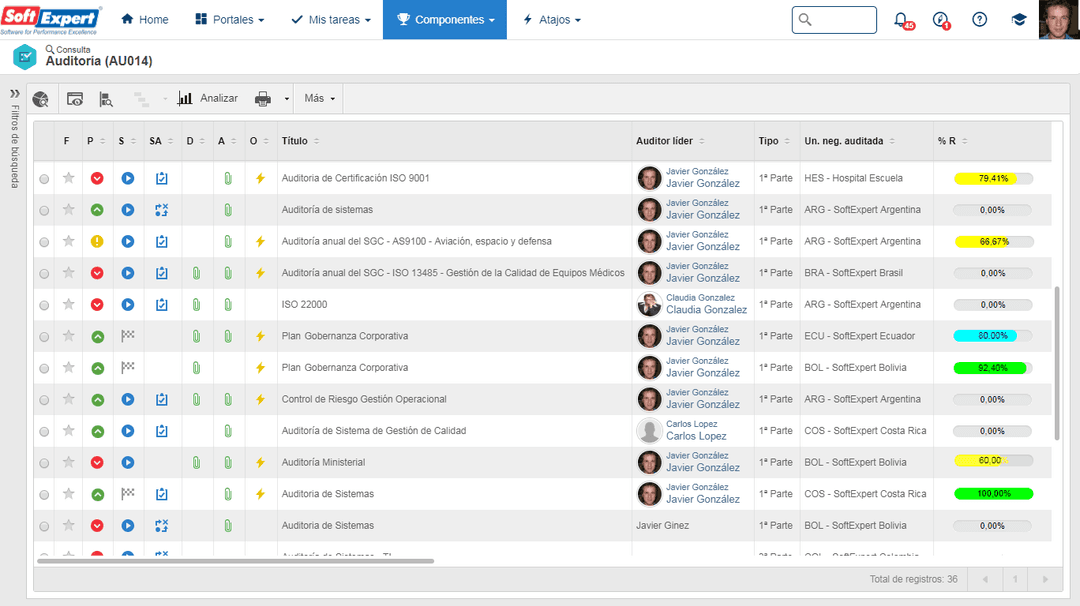Open the notifications bell icon

tap(901, 20)
